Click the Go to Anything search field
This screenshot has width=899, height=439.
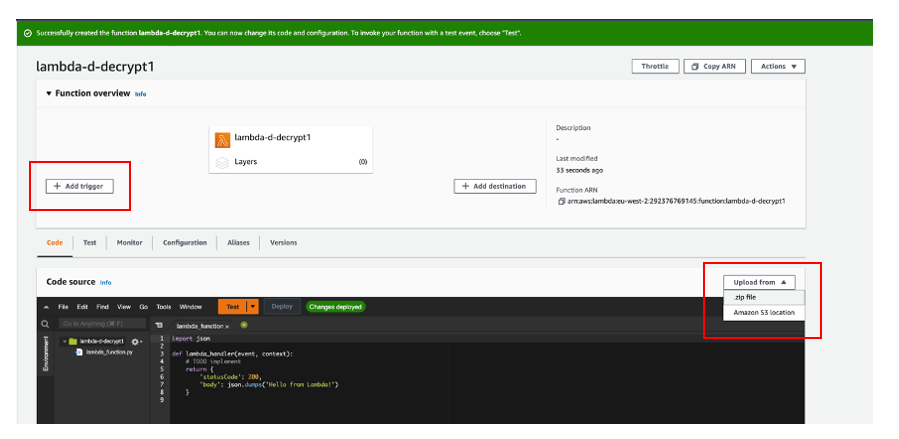pyautogui.click(x=101, y=324)
